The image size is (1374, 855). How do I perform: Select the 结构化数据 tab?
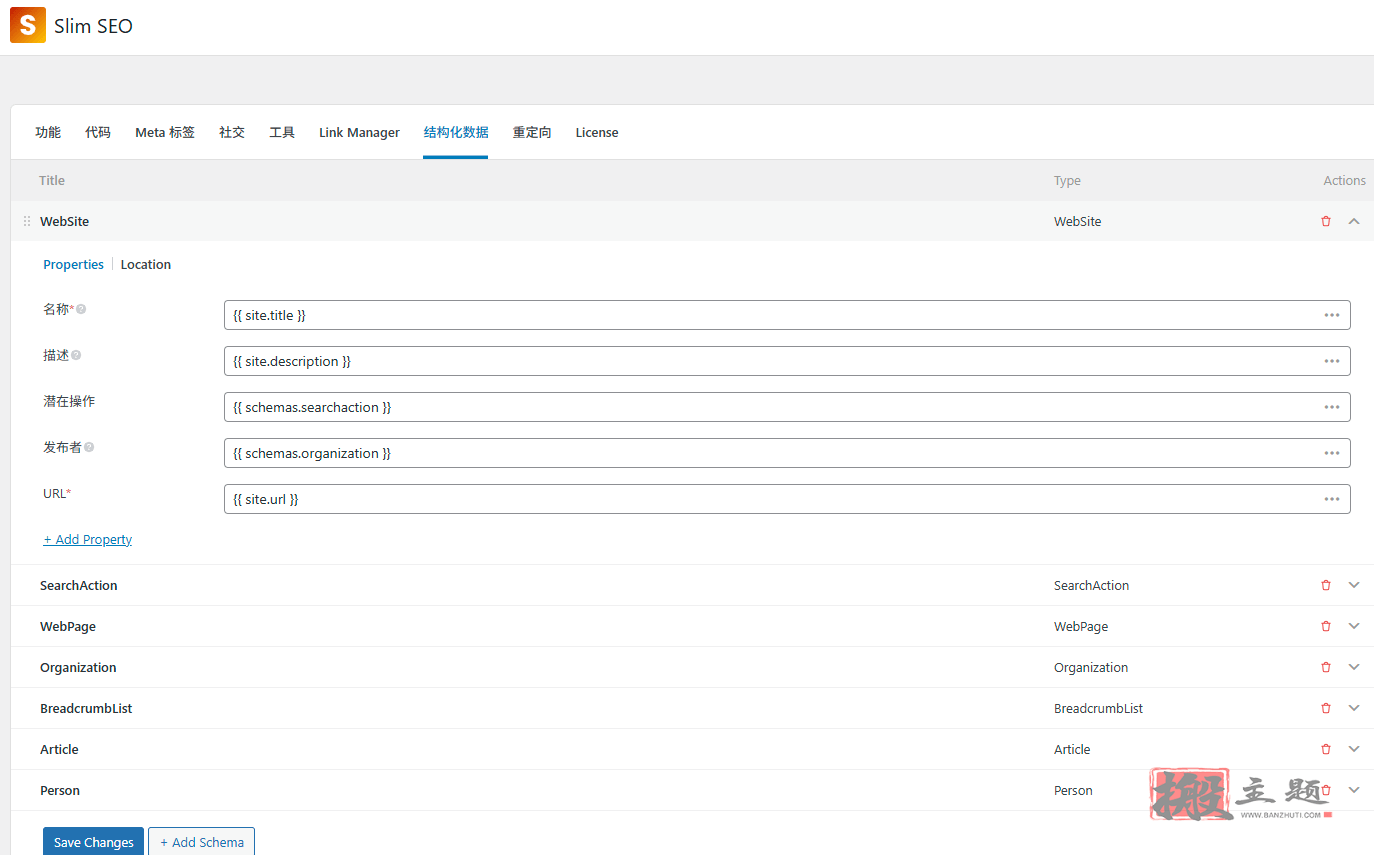[456, 132]
